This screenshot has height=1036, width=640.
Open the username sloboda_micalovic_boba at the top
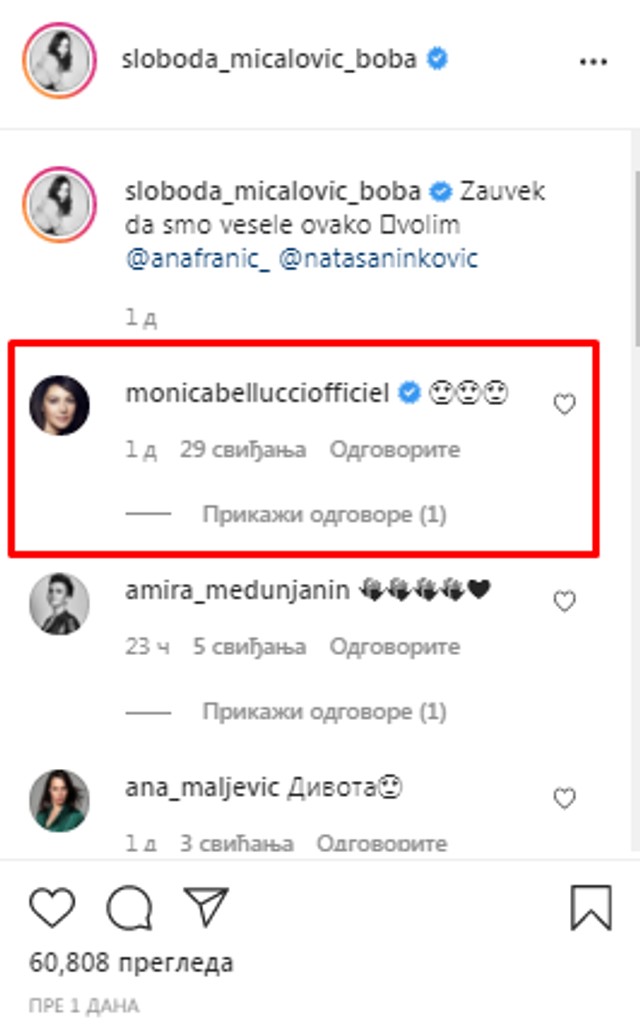coord(270,59)
